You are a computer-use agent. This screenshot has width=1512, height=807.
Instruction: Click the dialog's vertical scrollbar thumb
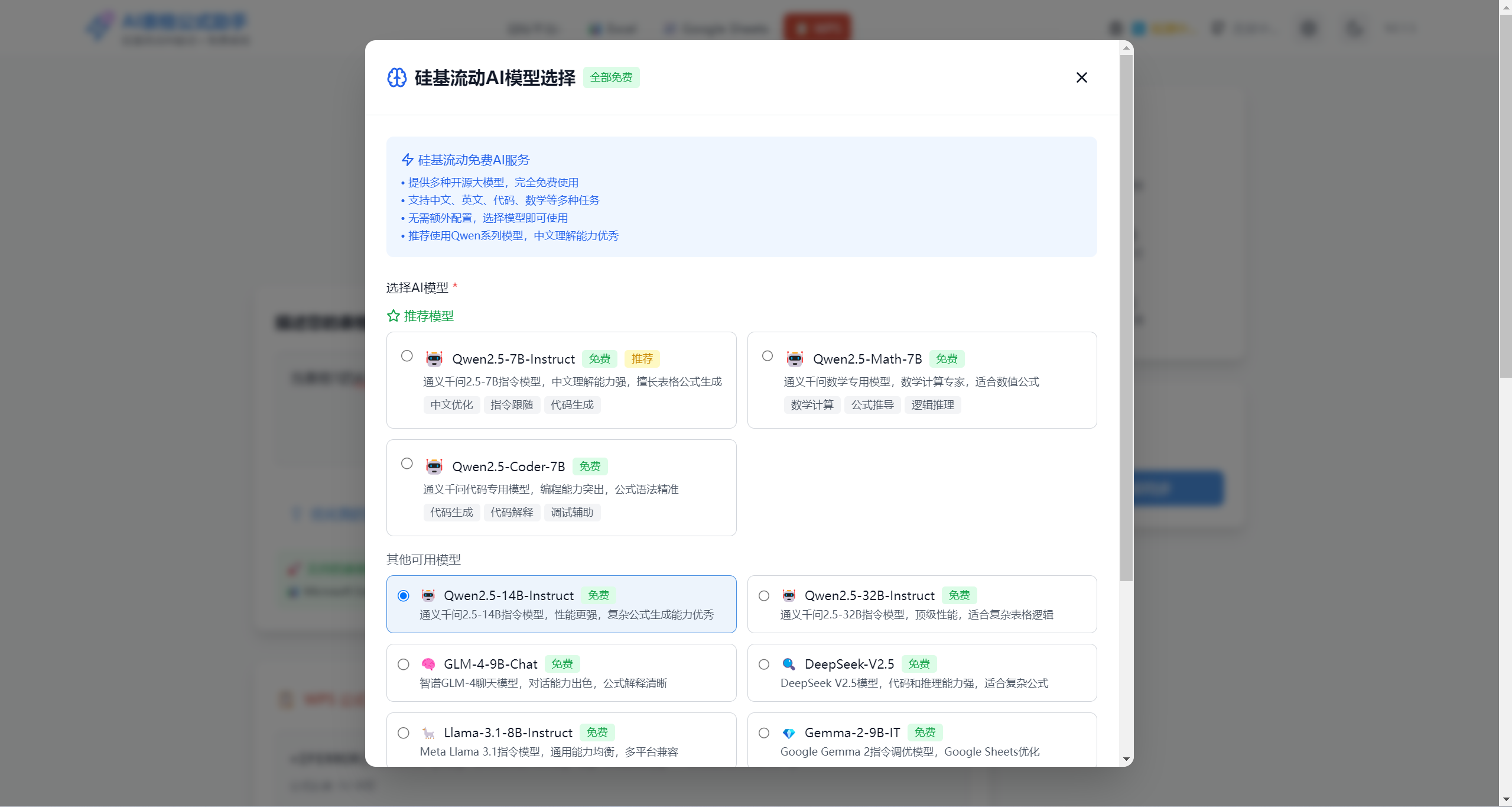[x=1126, y=319]
